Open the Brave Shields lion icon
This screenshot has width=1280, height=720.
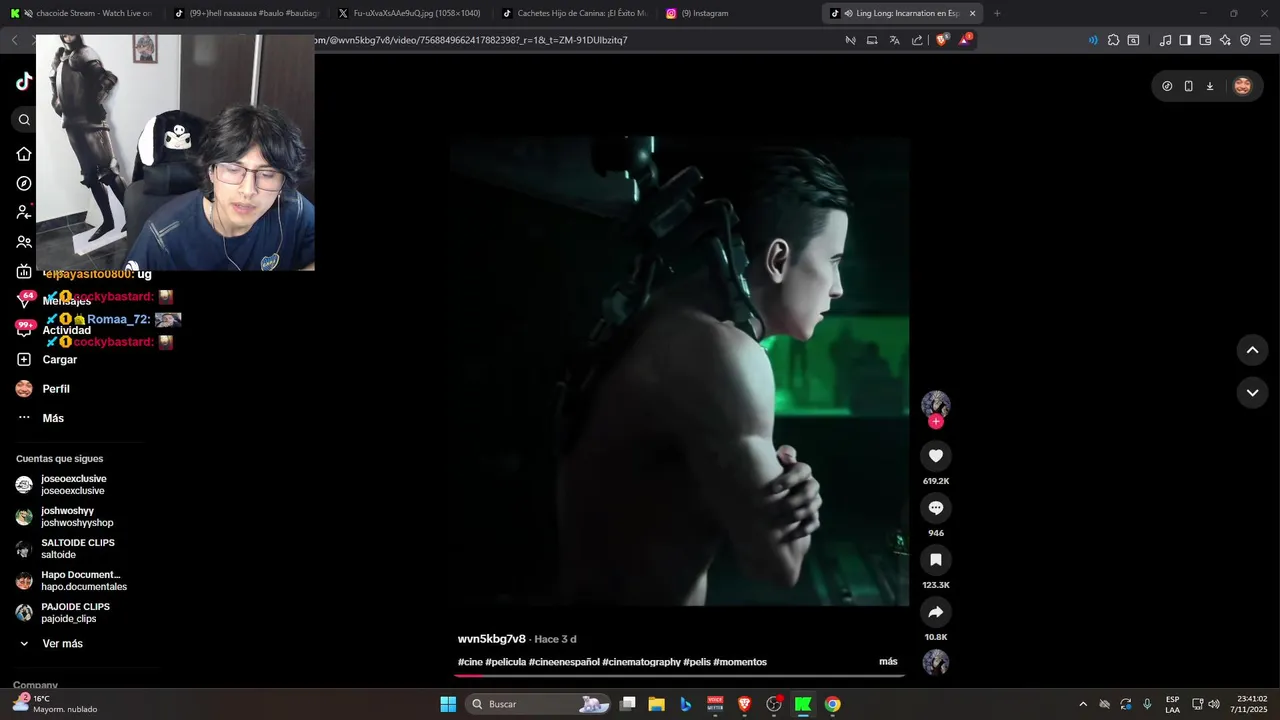[941, 40]
